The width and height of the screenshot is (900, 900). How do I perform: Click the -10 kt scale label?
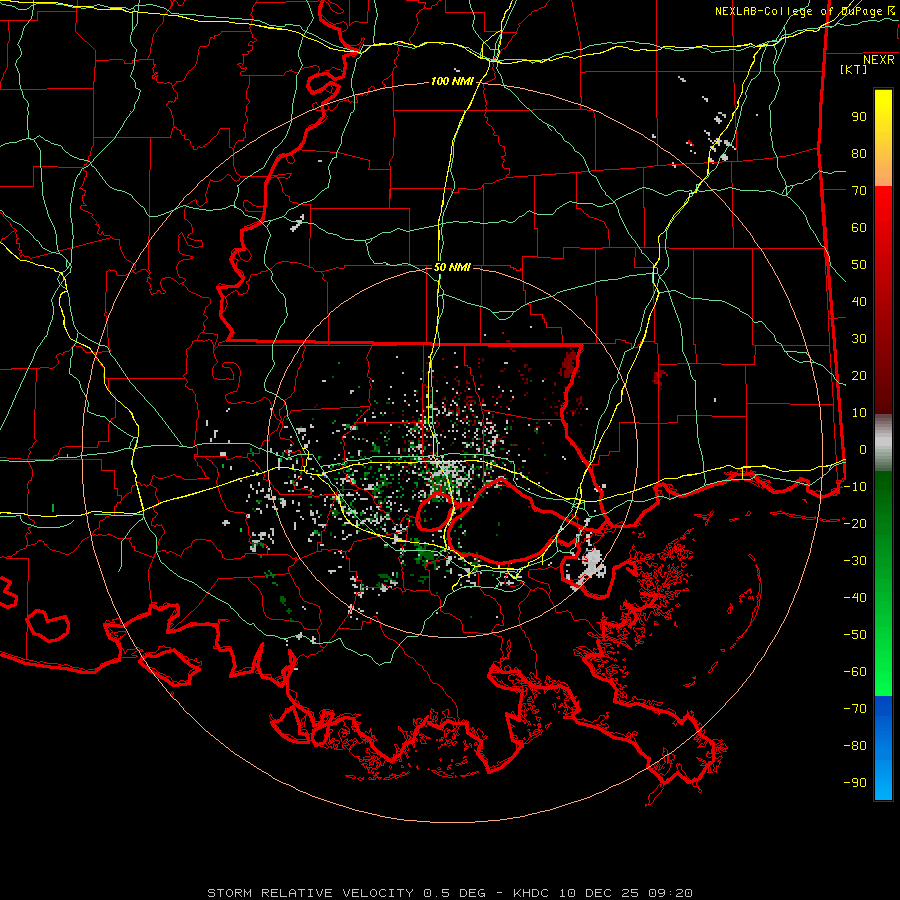point(855,487)
